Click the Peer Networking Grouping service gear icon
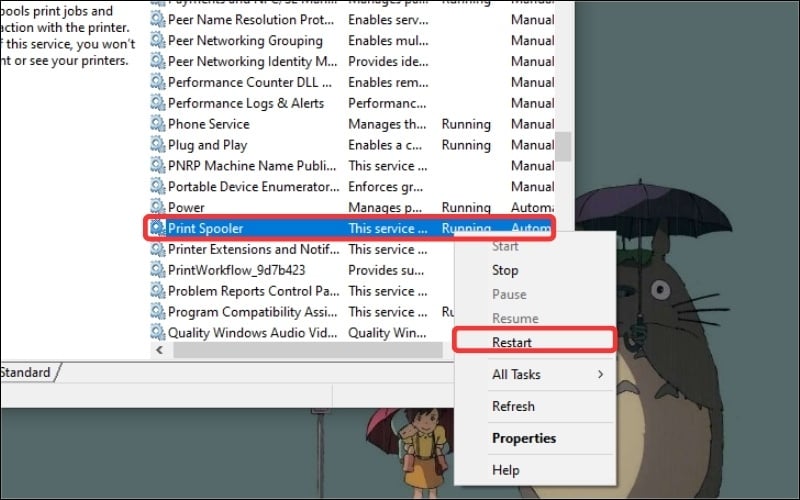Viewport: 800px width, 500px height. point(157,40)
